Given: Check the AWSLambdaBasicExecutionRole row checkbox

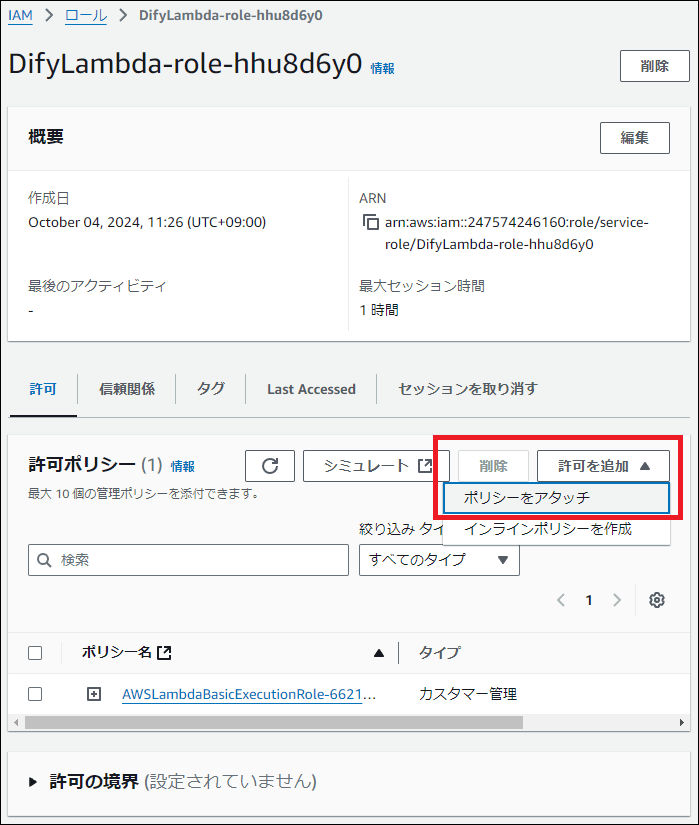Looking at the screenshot, I should 35,694.
